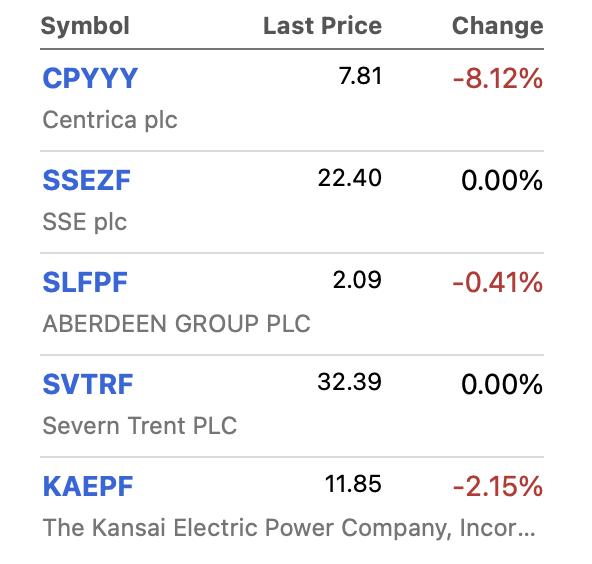Open the KAEPF ticker link

88,486
